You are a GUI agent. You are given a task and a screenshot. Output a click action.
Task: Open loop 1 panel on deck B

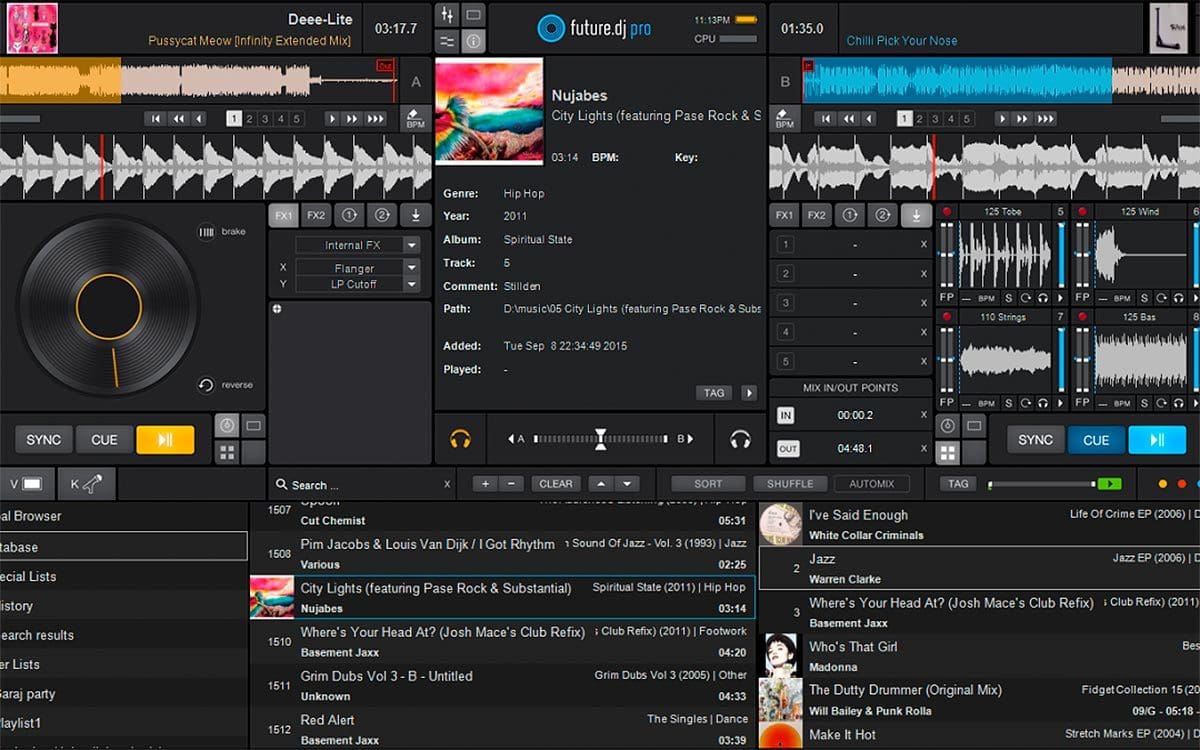tap(849, 215)
